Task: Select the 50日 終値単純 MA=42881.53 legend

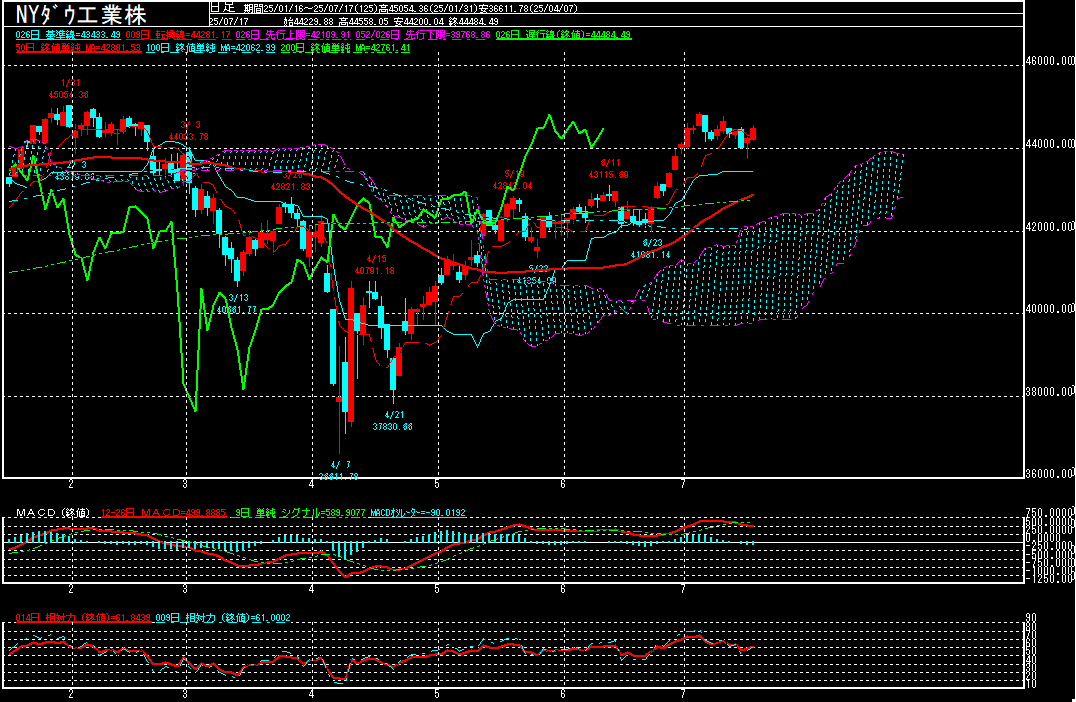Action: pos(78,48)
